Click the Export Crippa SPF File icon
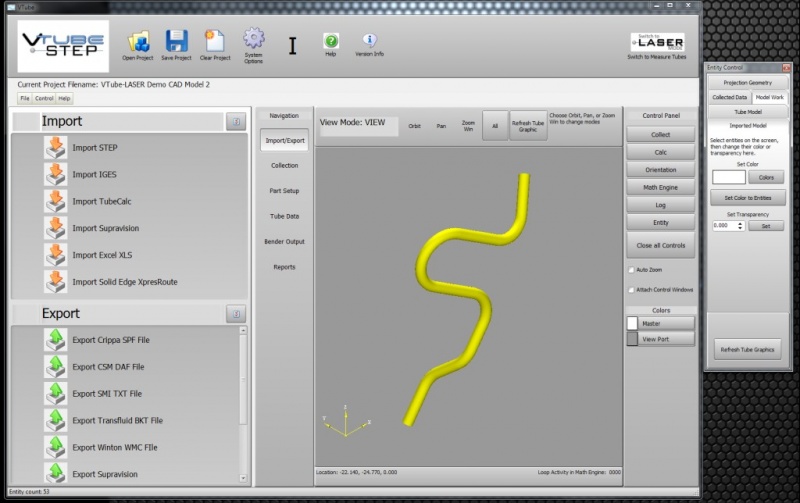This screenshot has width=800, height=503. (x=55, y=340)
